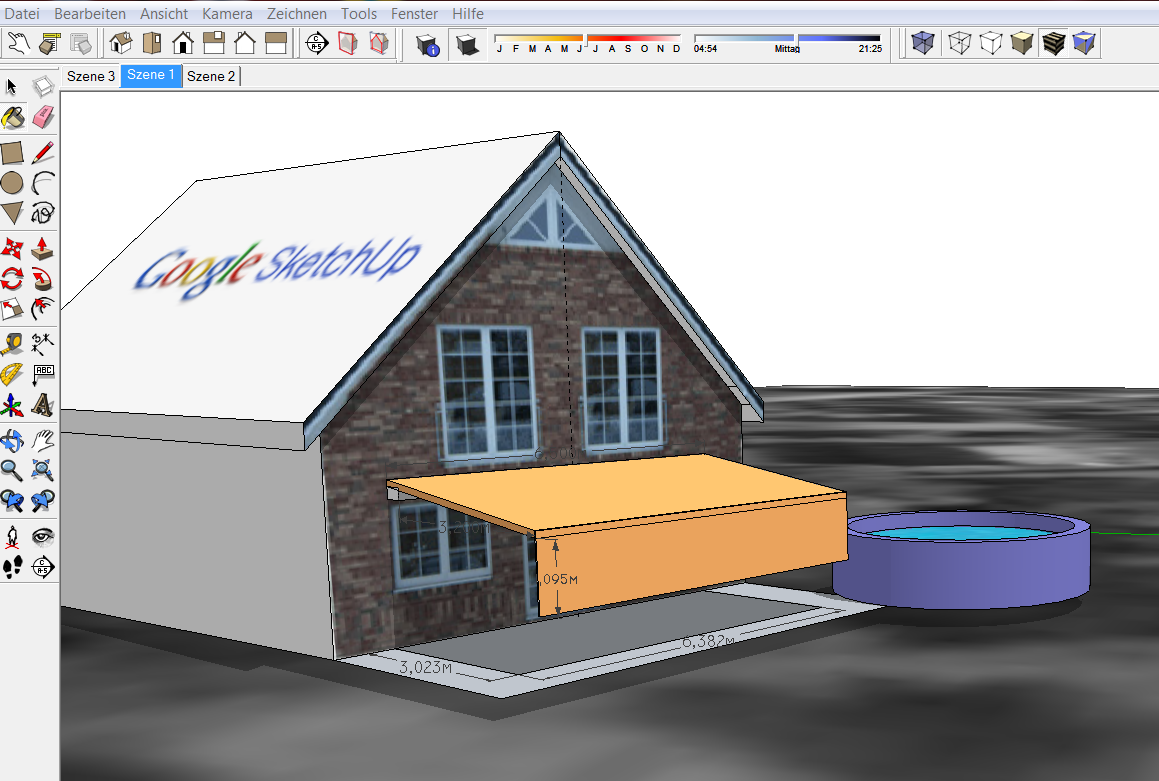Screen dimensions: 1159x781
Task: Click the Zoom Extents tool
Action: click(42, 468)
